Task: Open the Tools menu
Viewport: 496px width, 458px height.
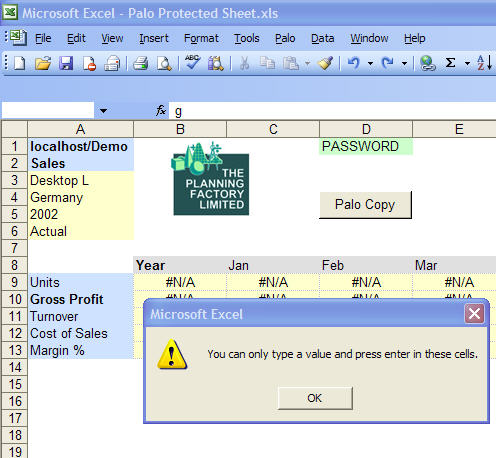Action: point(247,38)
